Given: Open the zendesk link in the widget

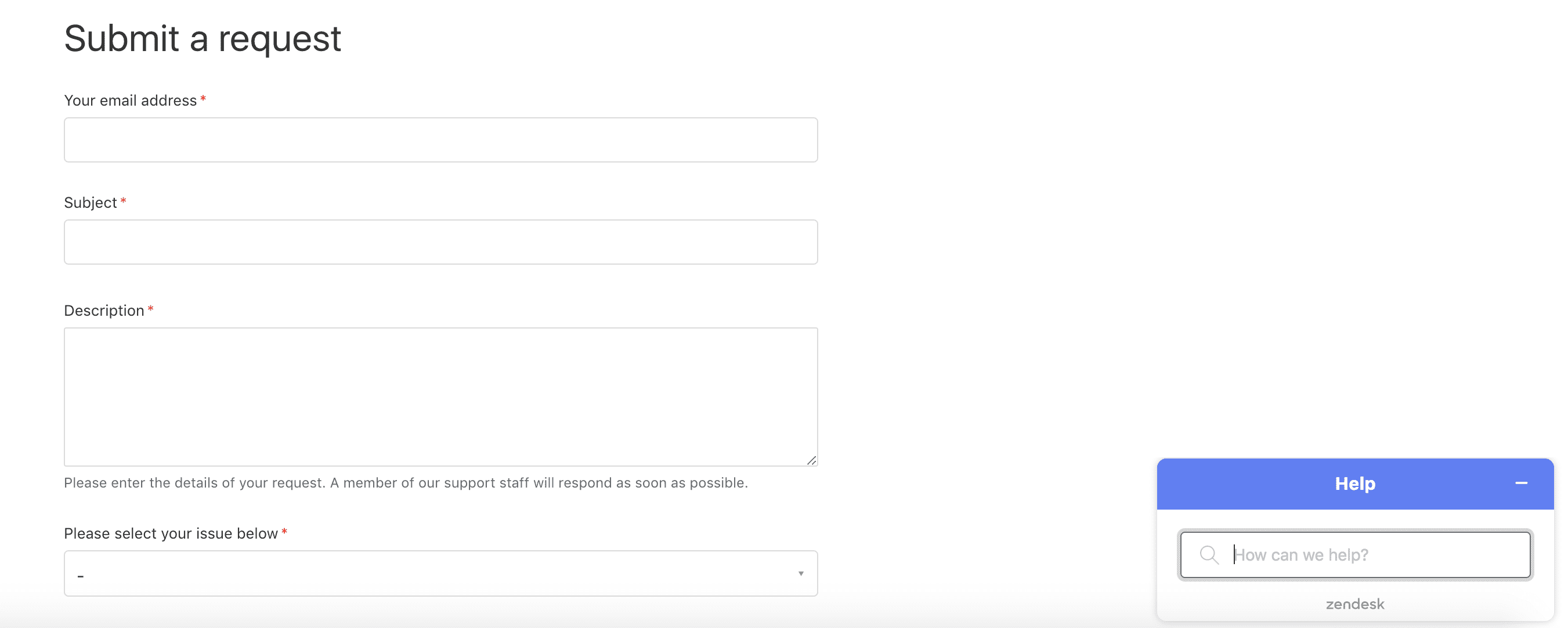Looking at the screenshot, I should 1355,604.
